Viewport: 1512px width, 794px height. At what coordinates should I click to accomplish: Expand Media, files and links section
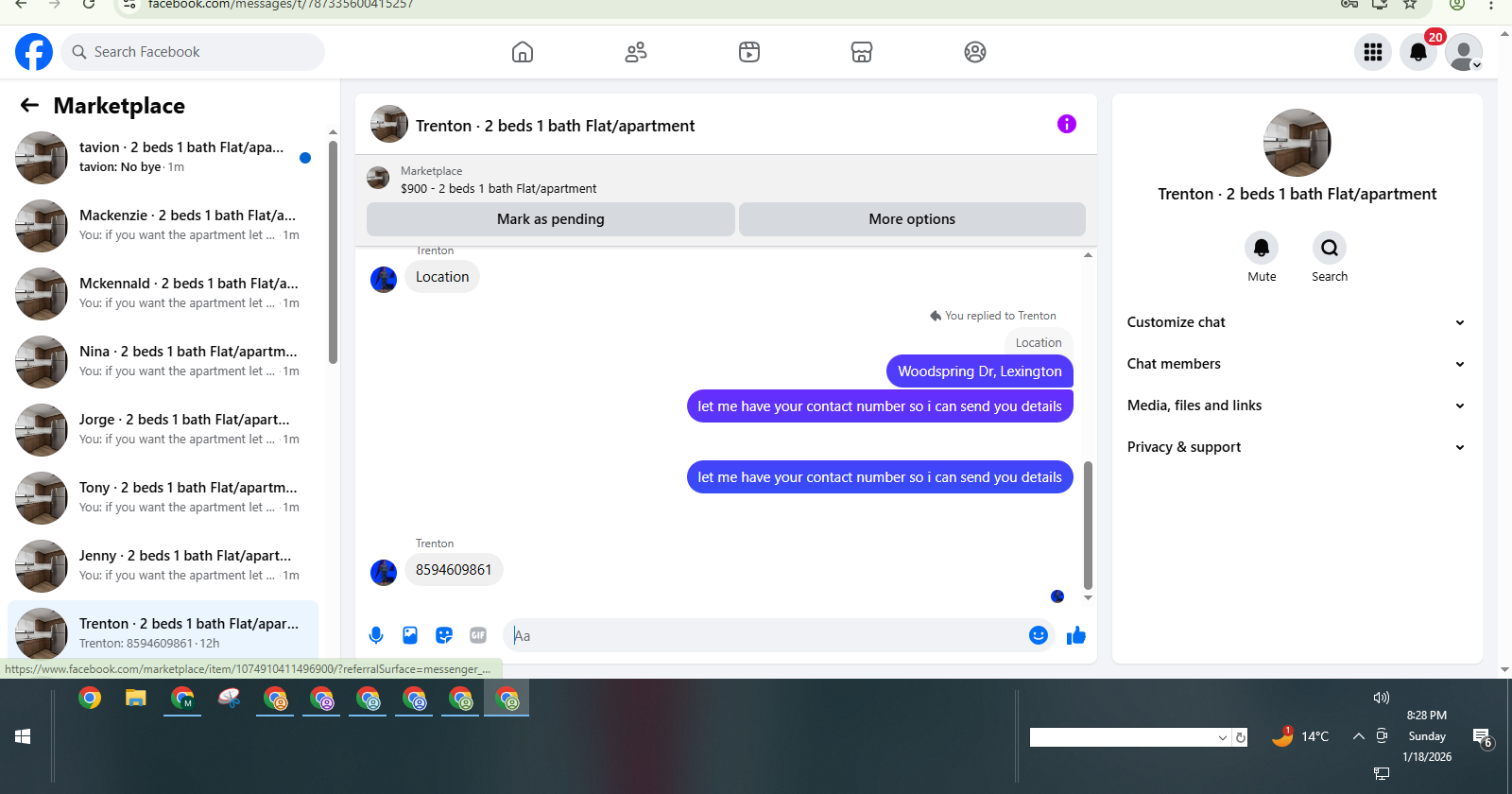tap(1297, 406)
